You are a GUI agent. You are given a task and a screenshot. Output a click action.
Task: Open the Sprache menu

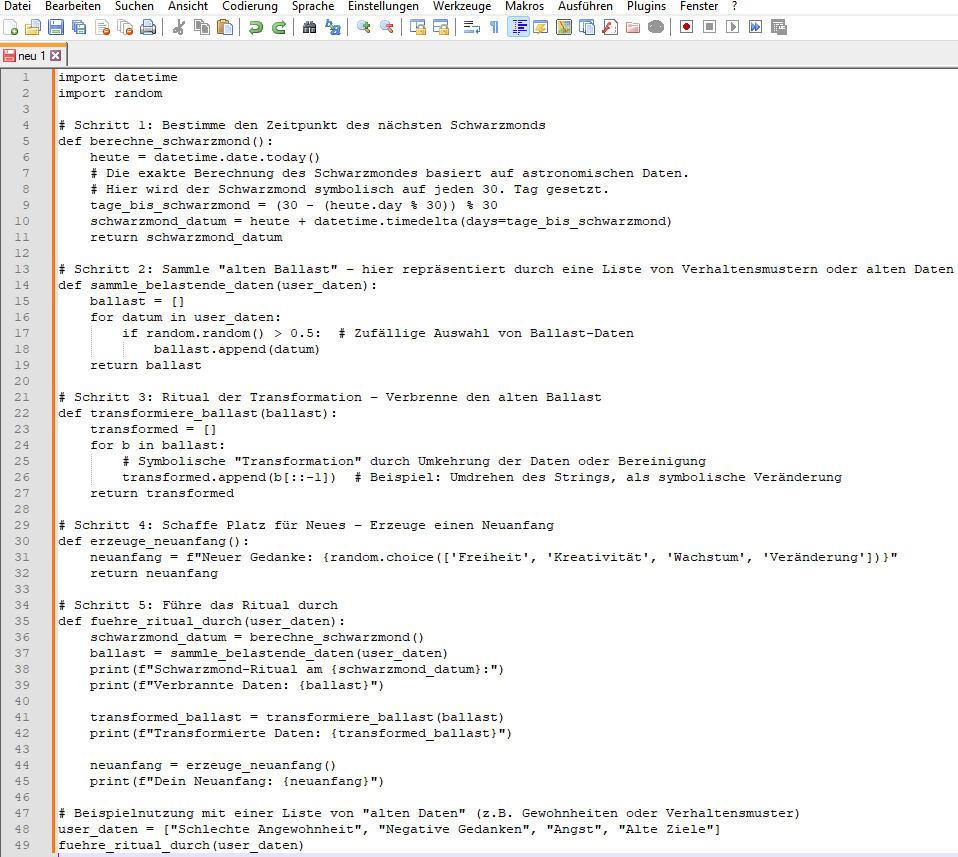coord(313,6)
